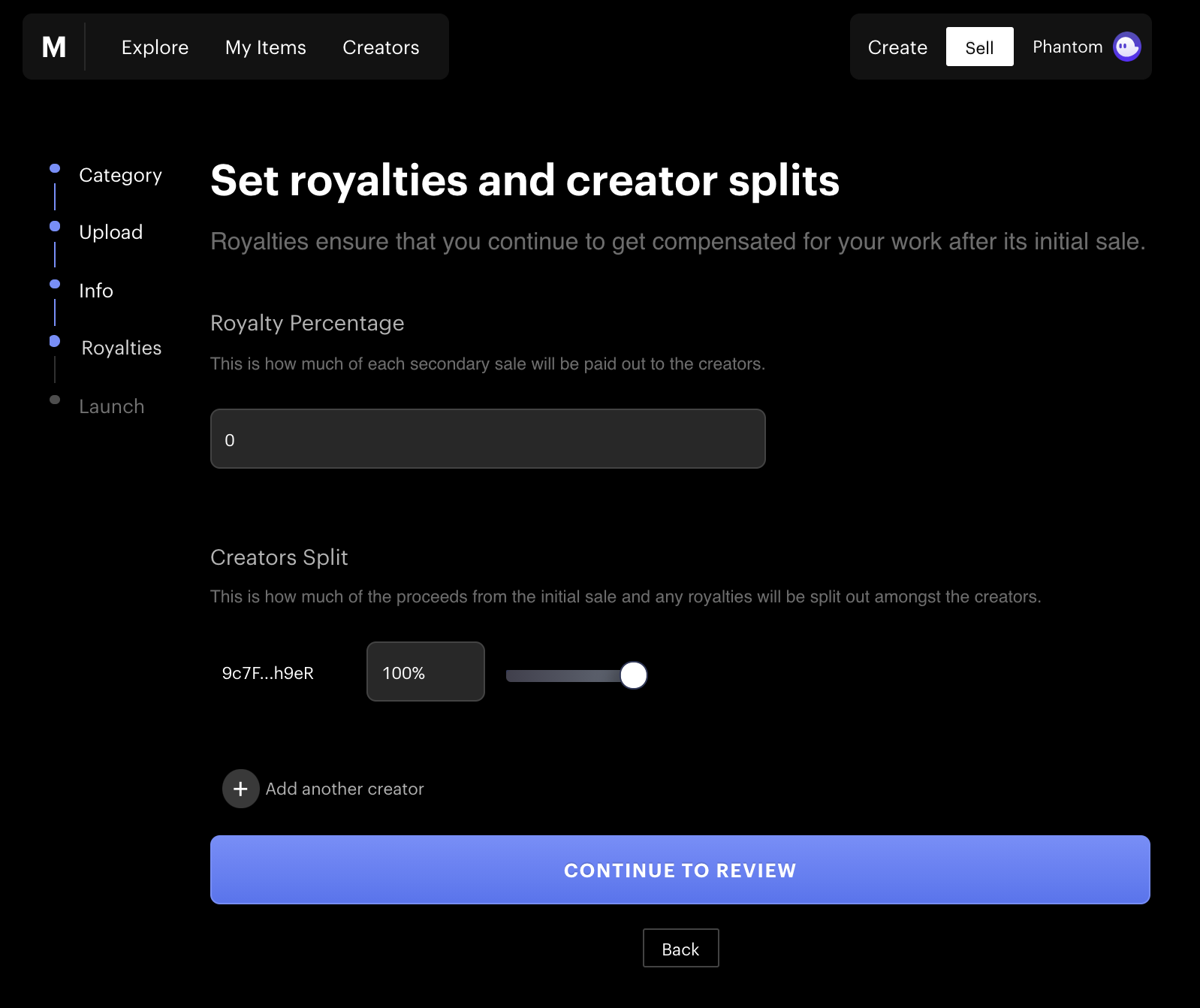Open the Explore menu item

coord(155,47)
